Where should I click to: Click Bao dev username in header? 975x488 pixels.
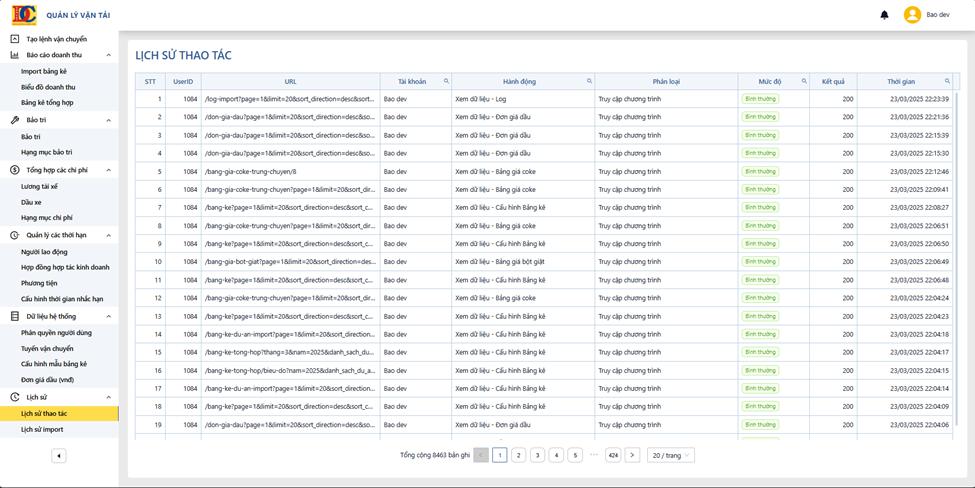point(938,15)
